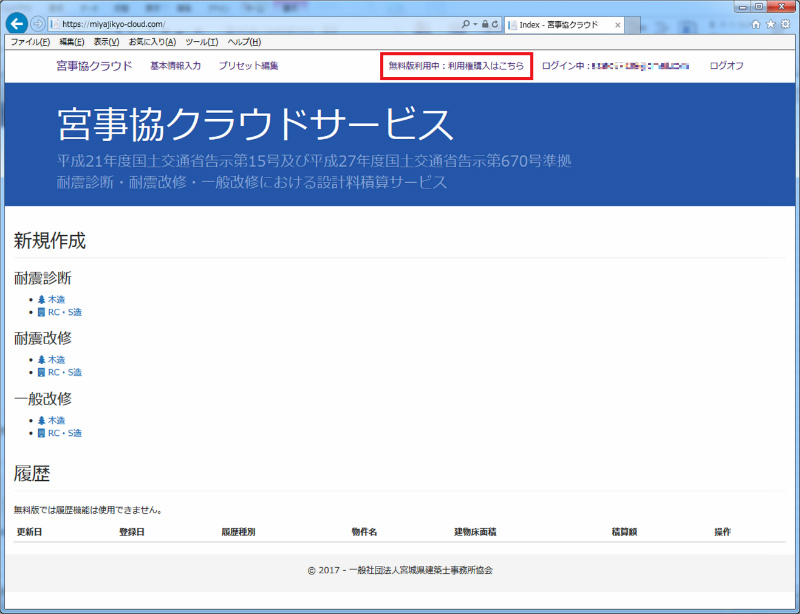Click the browser home icon
Viewport: 800px width, 614px height.
click(756, 24)
